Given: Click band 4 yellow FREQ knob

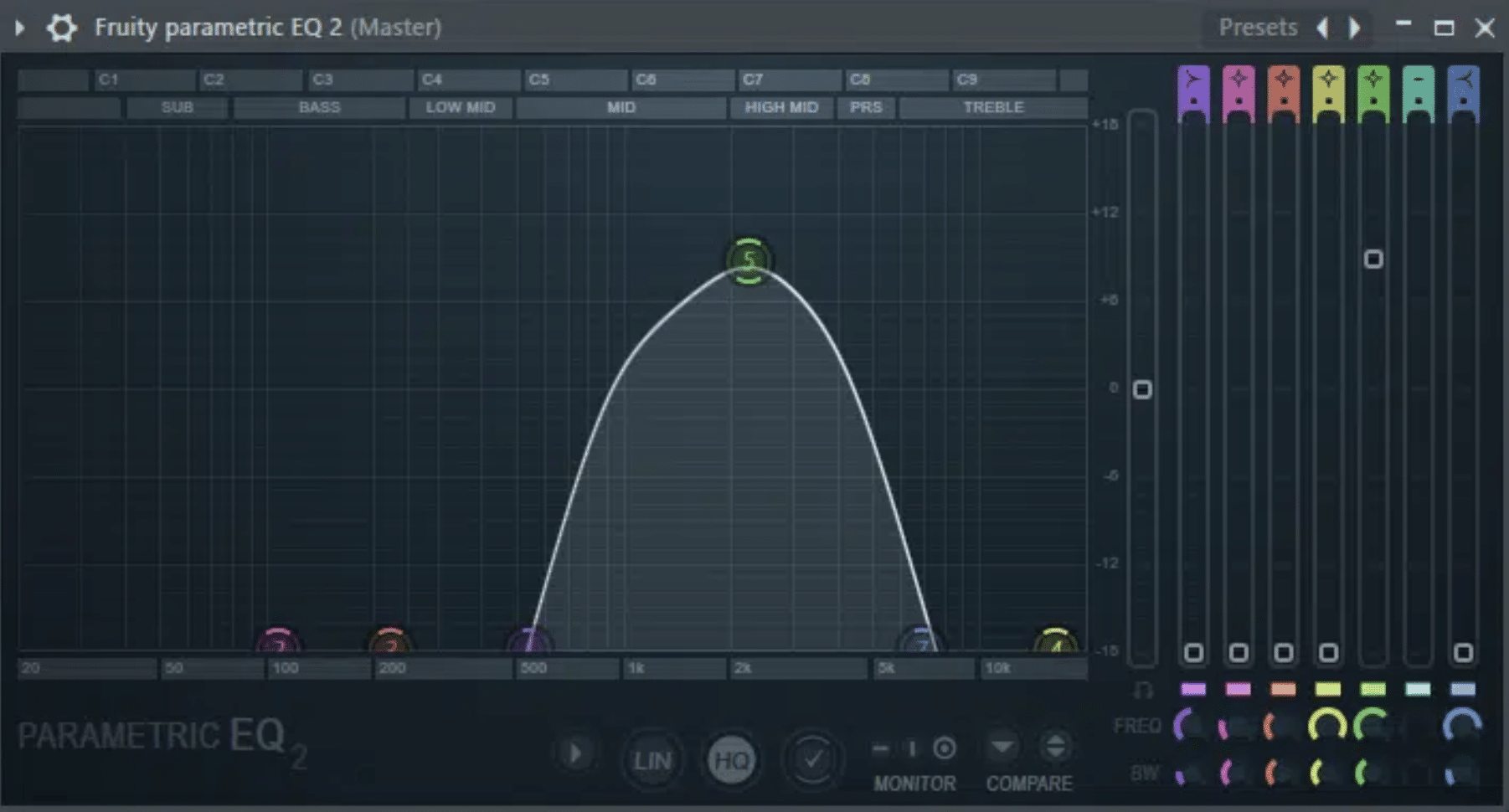Looking at the screenshot, I should point(1328,726).
